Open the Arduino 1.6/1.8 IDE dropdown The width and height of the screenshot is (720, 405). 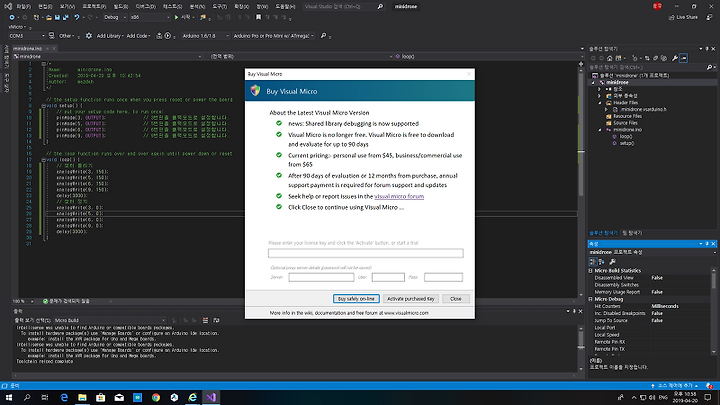[x=205, y=35]
